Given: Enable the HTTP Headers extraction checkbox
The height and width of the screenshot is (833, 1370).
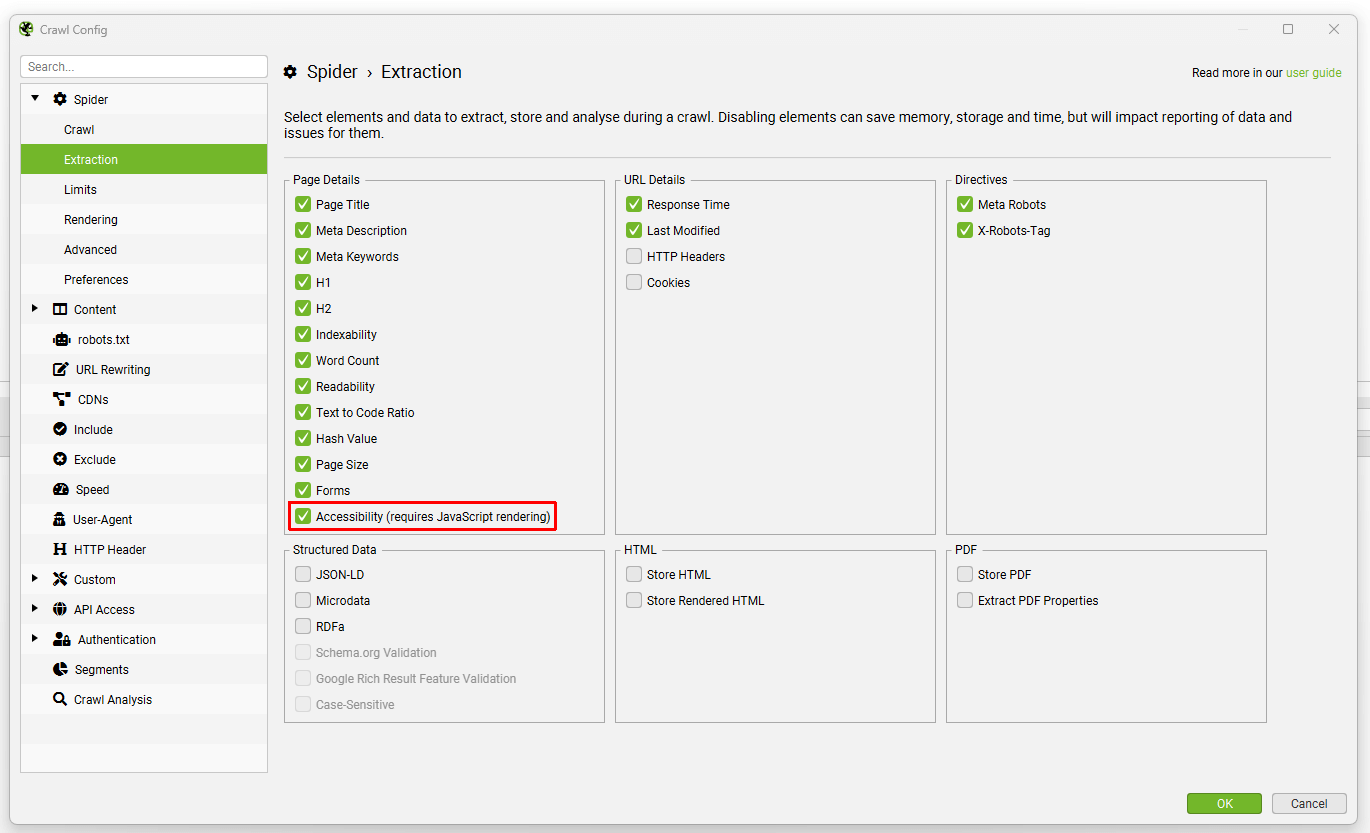Looking at the screenshot, I should click(x=633, y=256).
